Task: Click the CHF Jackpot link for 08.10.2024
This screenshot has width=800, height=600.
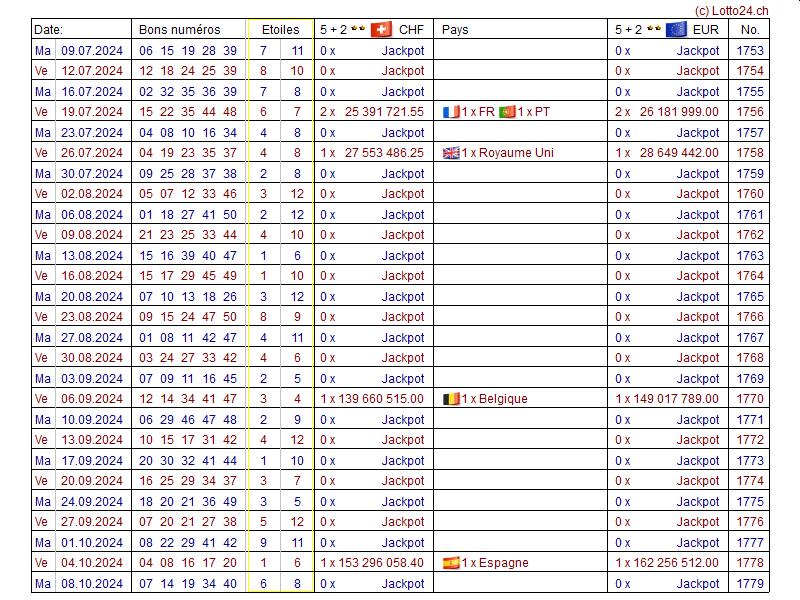Action: pyautogui.click(x=402, y=584)
